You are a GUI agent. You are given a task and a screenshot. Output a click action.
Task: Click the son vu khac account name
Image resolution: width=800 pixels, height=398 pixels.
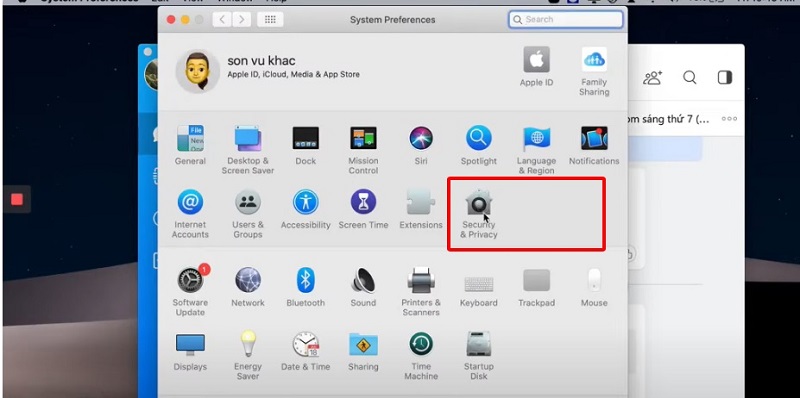pyautogui.click(x=261, y=61)
